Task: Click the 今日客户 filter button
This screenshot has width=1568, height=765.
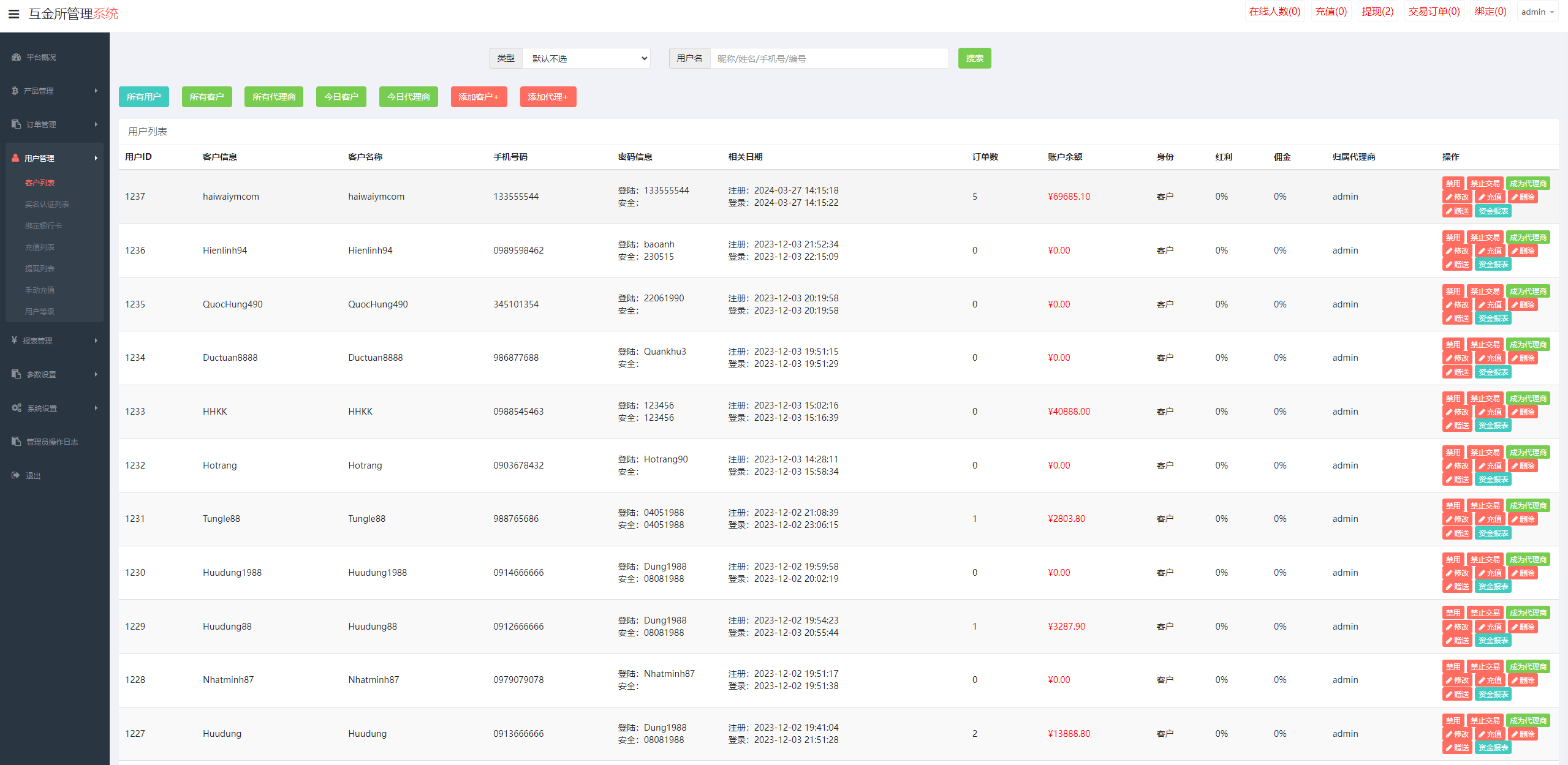Action: click(341, 97)
